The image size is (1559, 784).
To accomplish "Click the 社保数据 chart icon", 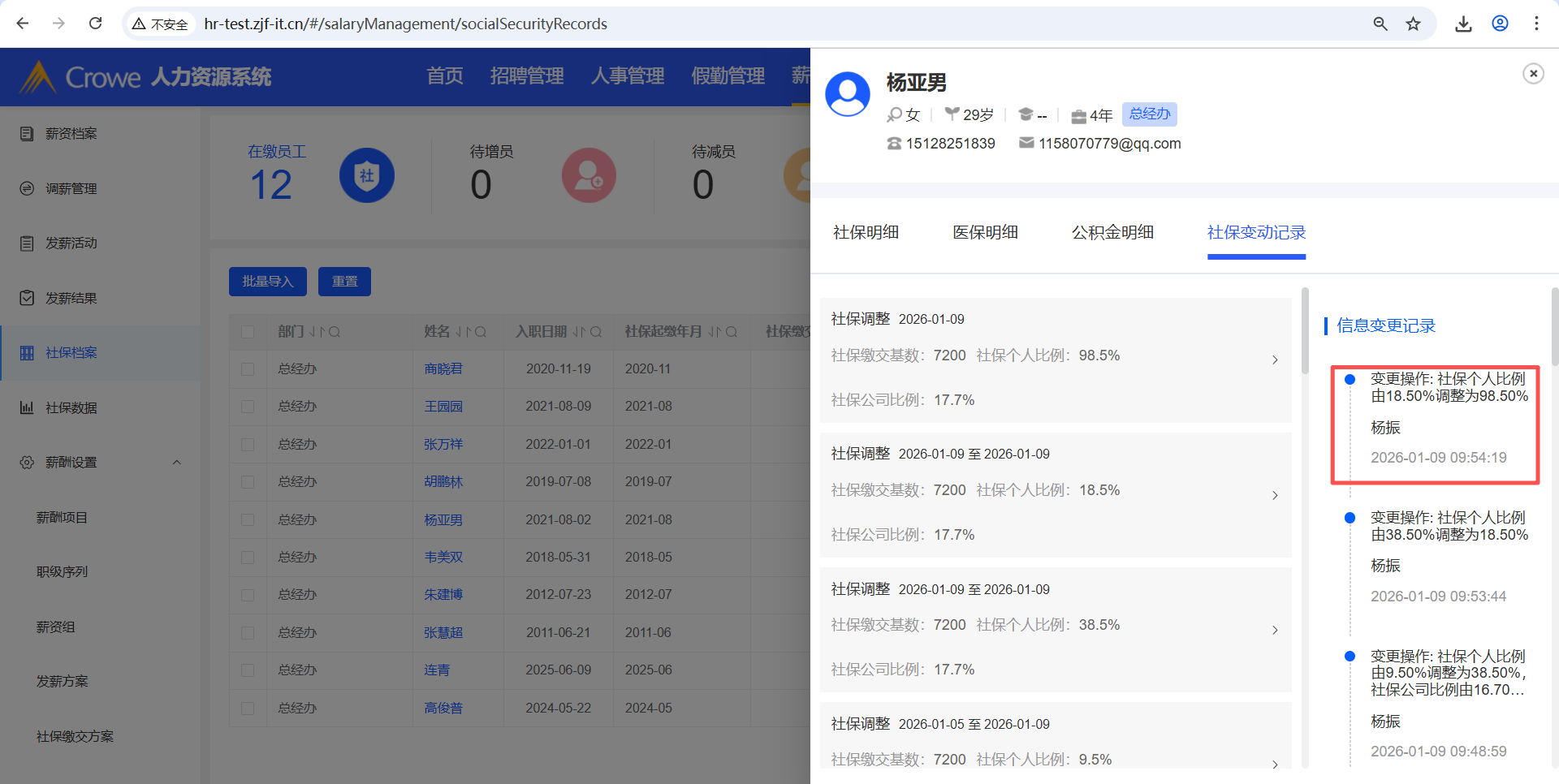I will coord(27,407).
